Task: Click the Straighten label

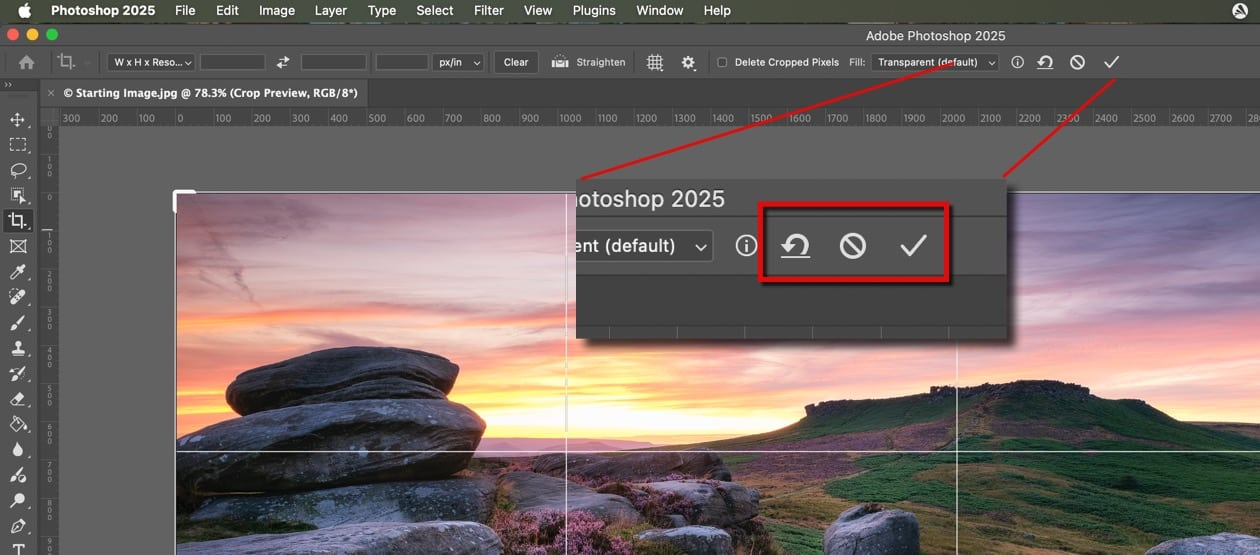Action: click(601, 62)
